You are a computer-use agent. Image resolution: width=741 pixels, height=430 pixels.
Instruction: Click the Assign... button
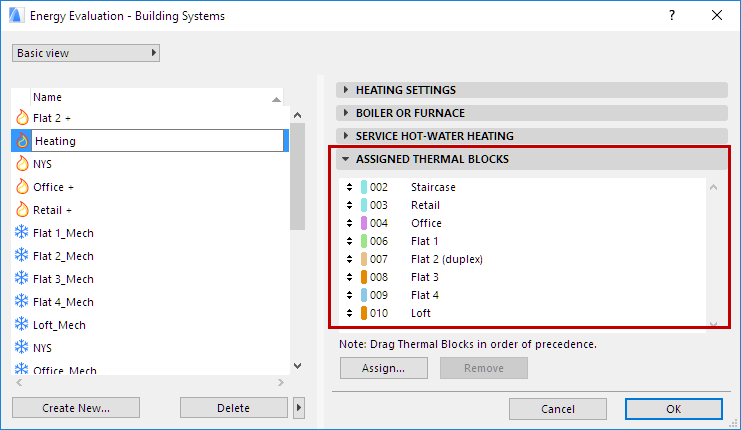coord(376,368)
